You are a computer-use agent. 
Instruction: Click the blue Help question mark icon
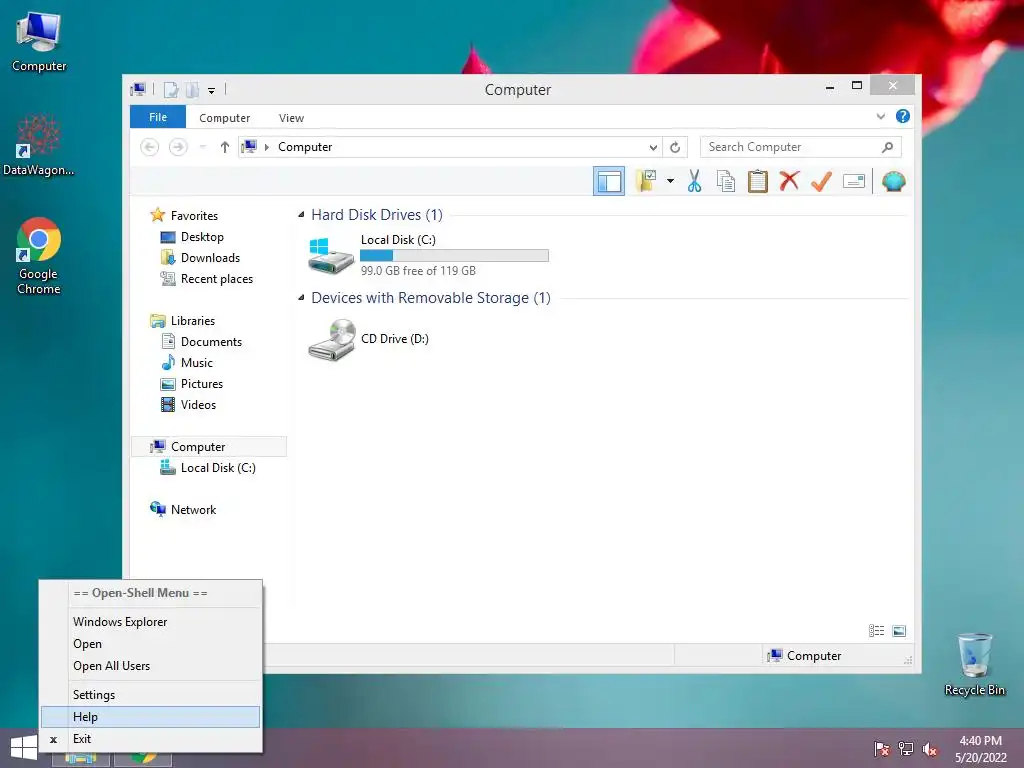(x=903, y=116)
